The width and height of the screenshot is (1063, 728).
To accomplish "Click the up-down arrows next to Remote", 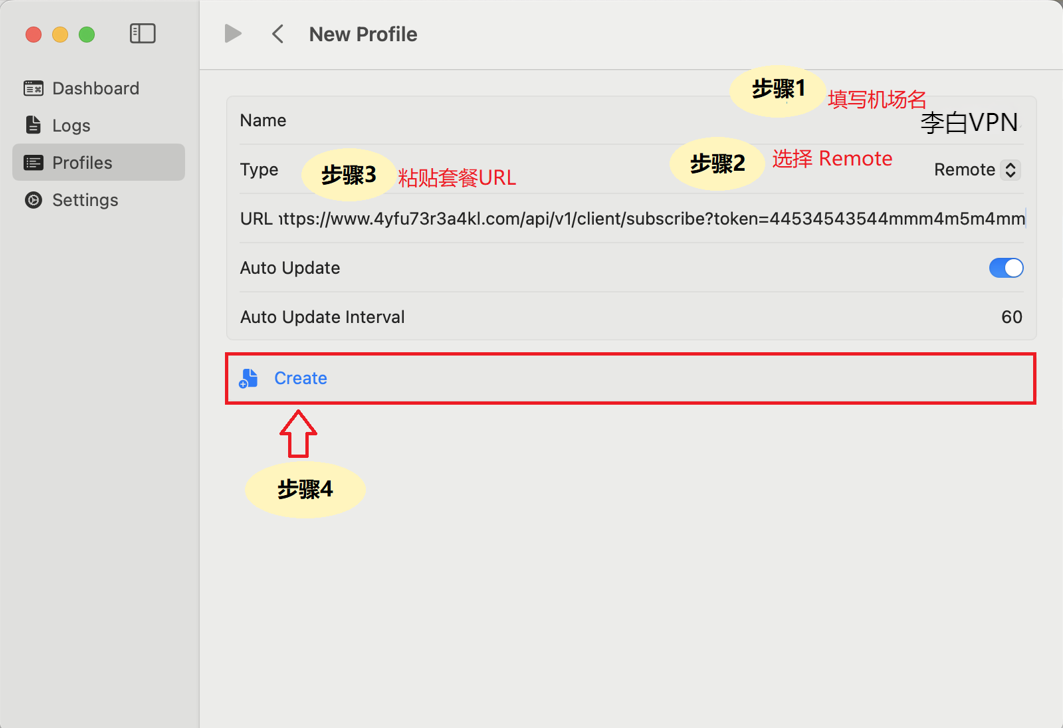I will click(1011, 170).
